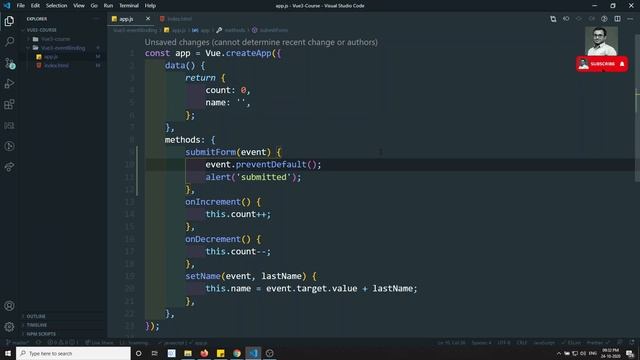The image size is (640, 360).
Task: Click the Open Changes icon in the editor toolbar
Action: (553, 19)
